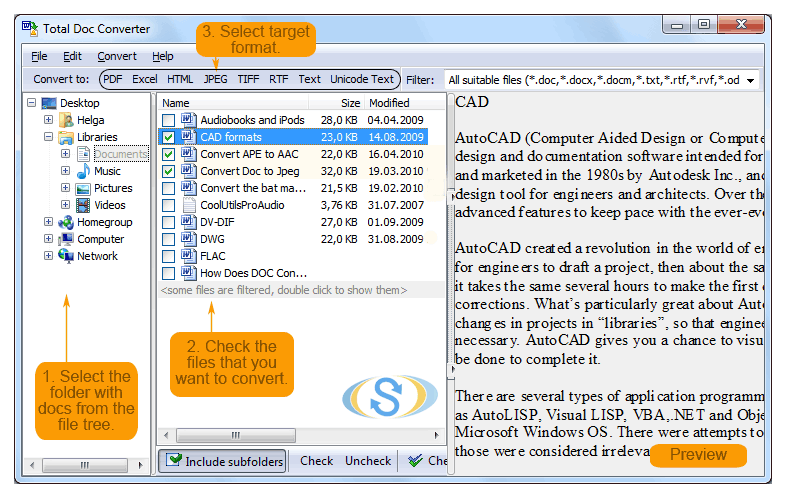Screen dimensions: 786x498
Task: Choose TIFF as target format
Action: pyautogui.click(x=248, y=79)
